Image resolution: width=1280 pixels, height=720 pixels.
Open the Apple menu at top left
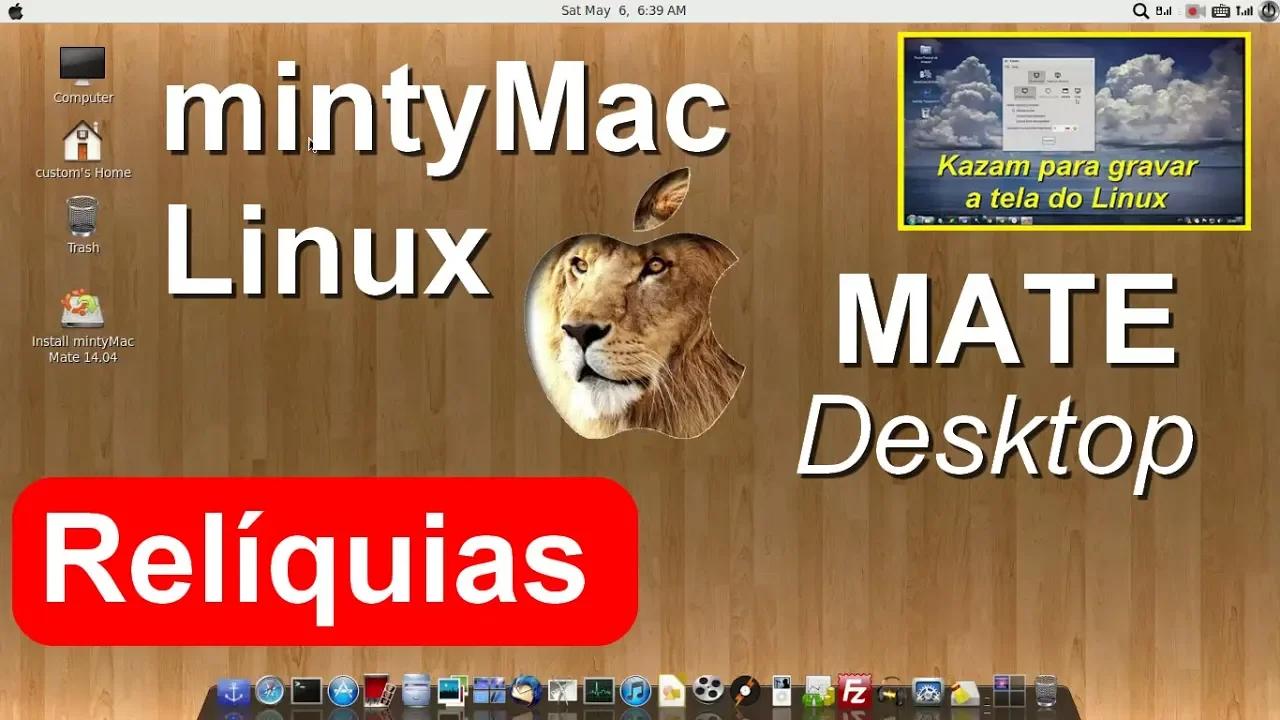tap(15, 10)
